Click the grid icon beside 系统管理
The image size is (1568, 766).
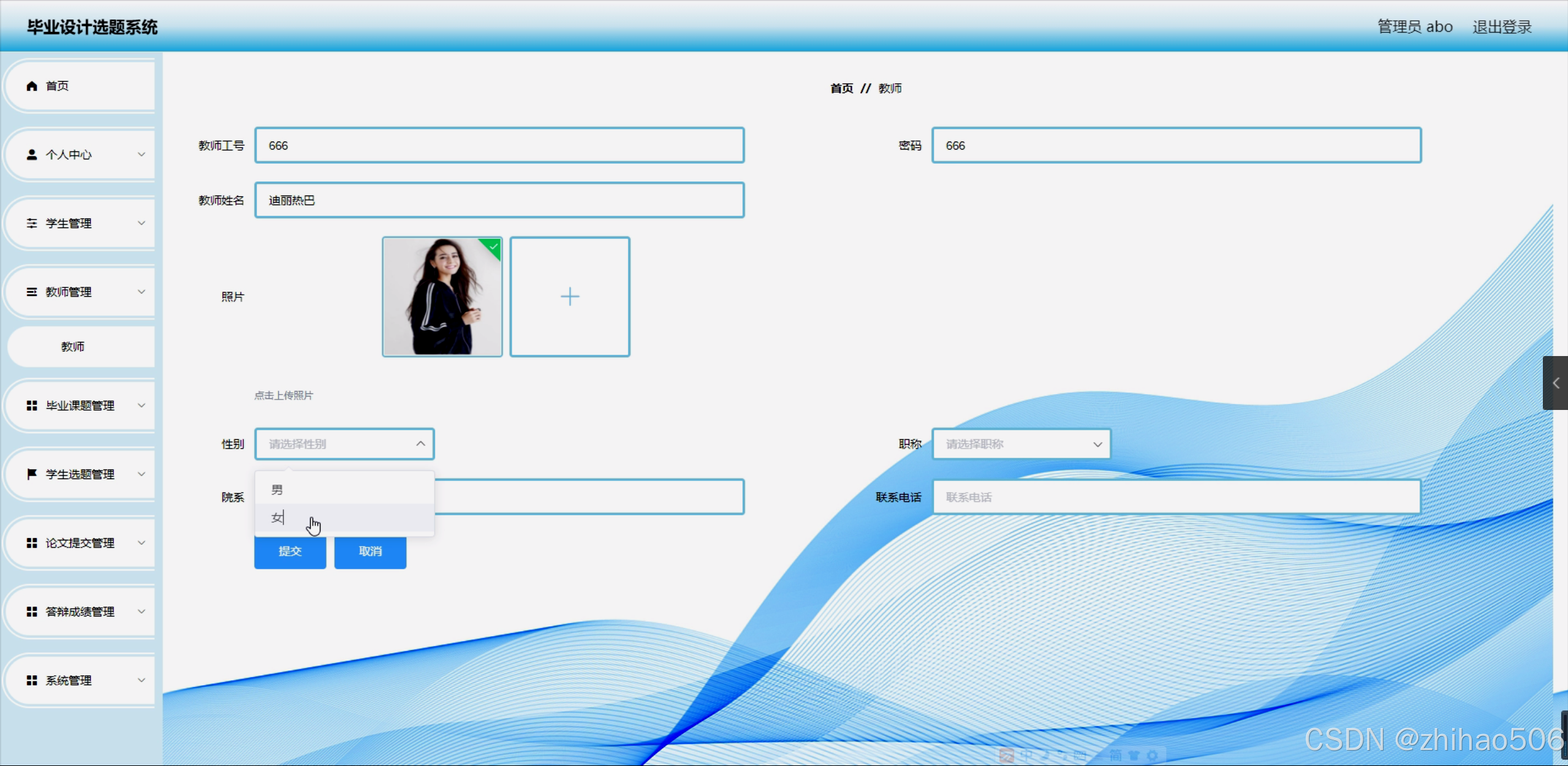(x=32, y=680)
